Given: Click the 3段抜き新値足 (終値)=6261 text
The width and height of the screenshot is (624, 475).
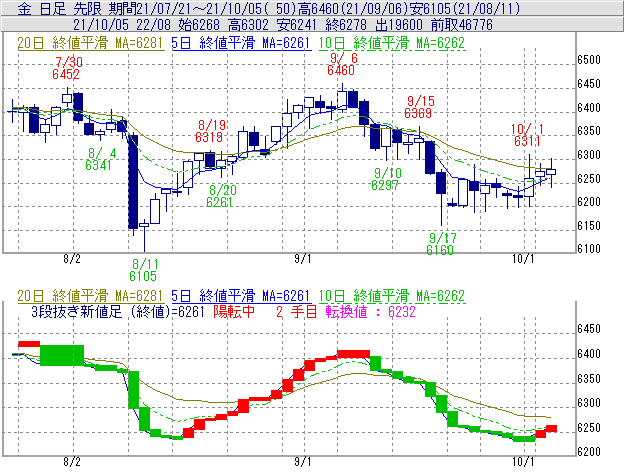Looking at the screenshot, I should tap(117, 311).
